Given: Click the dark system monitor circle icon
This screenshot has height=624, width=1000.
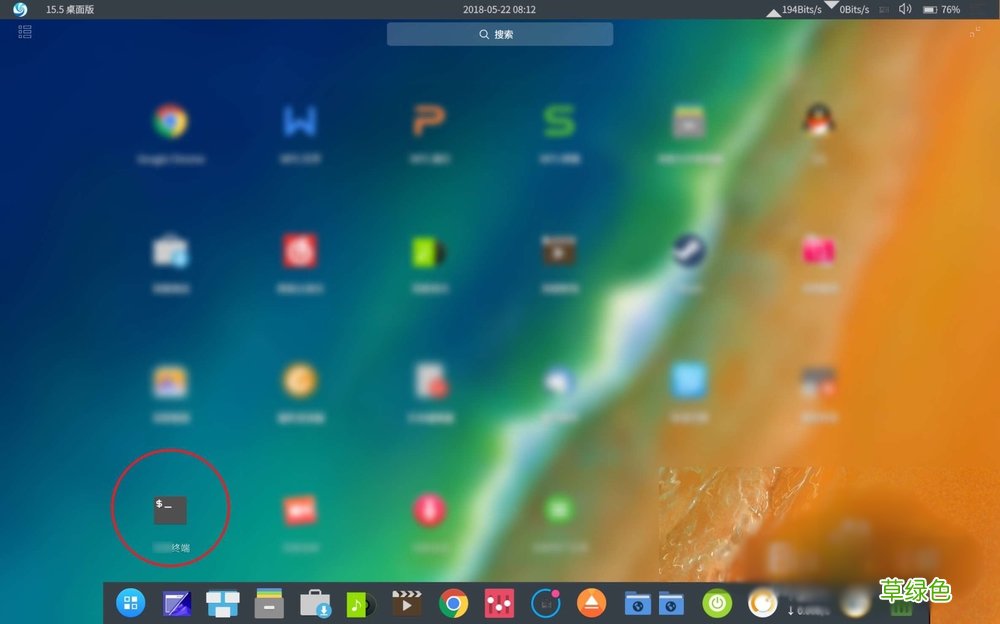Looking at the screenshot, I should 545,603.
